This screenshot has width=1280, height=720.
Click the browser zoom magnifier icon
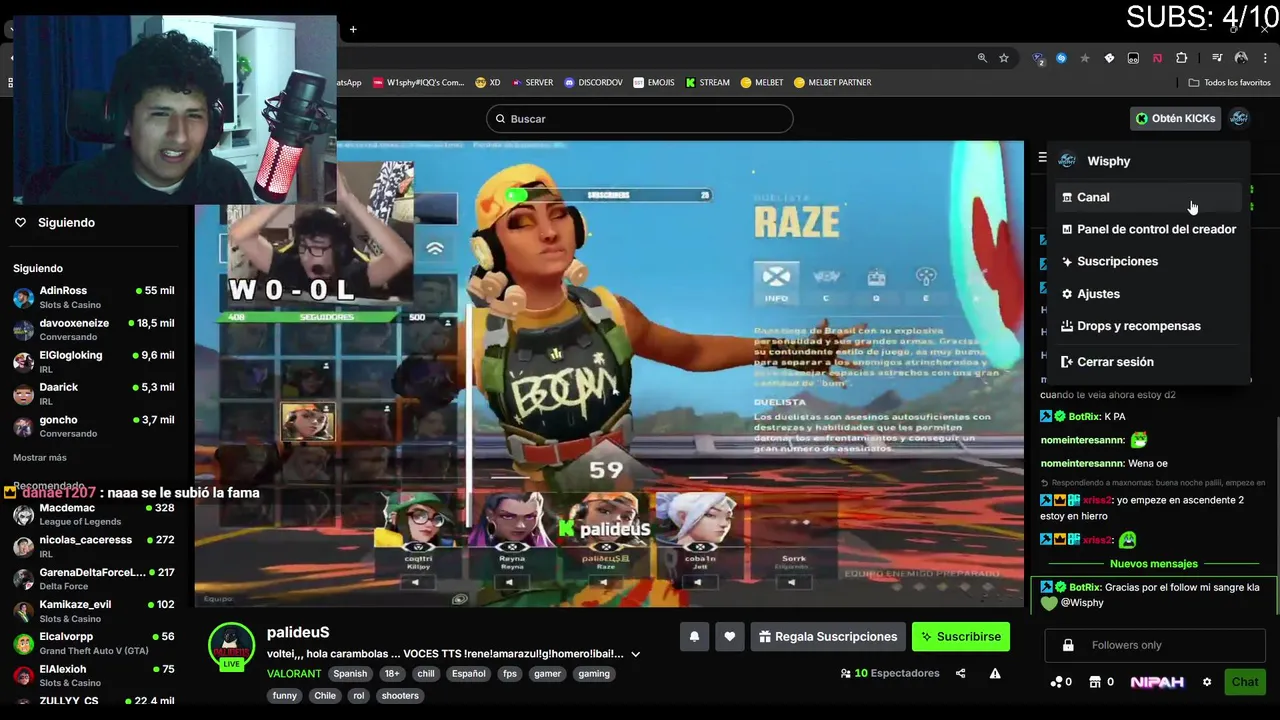coord(983,58)
